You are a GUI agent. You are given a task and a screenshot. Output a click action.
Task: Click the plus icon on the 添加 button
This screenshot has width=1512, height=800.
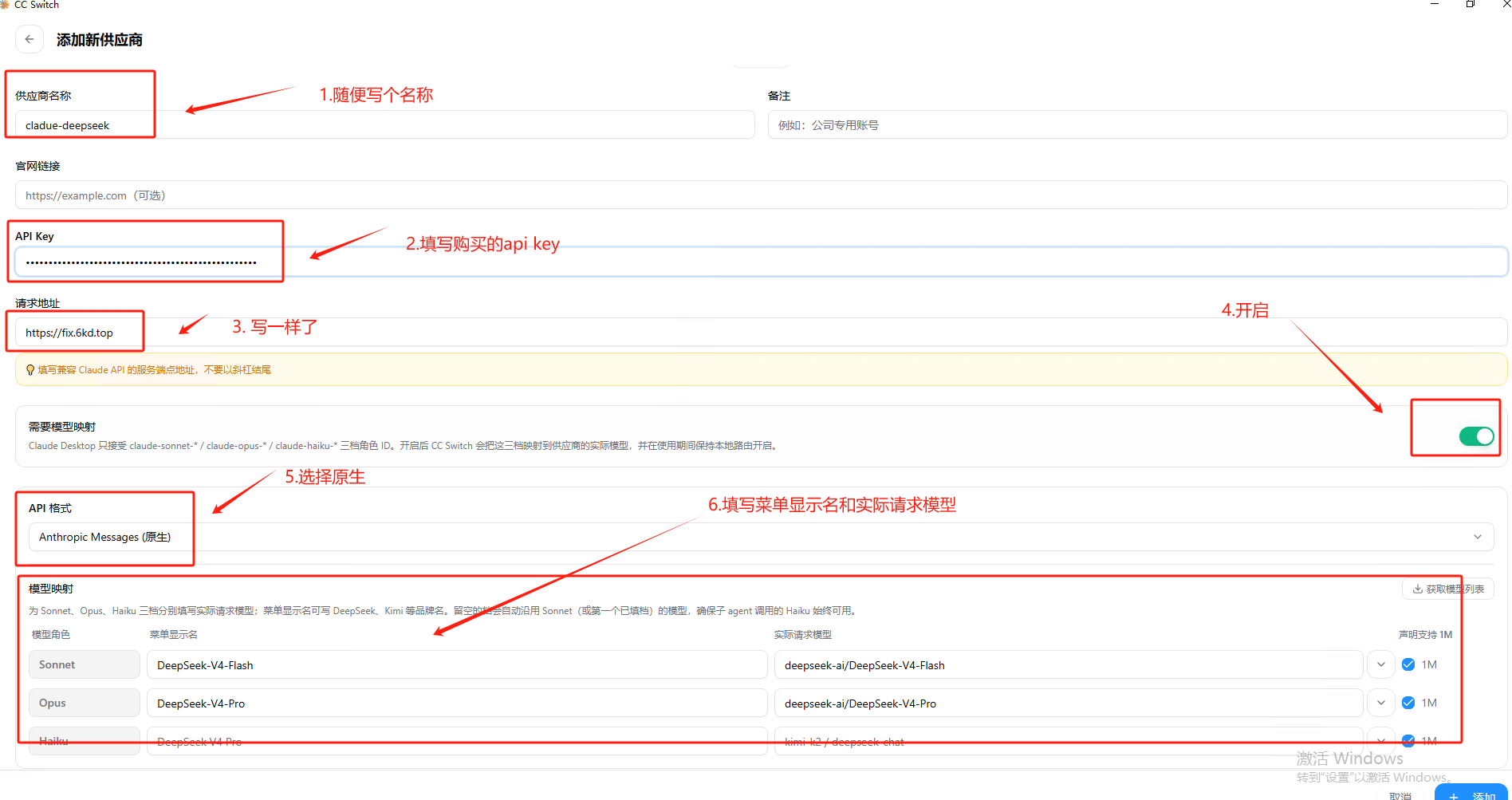point(1454,796)
